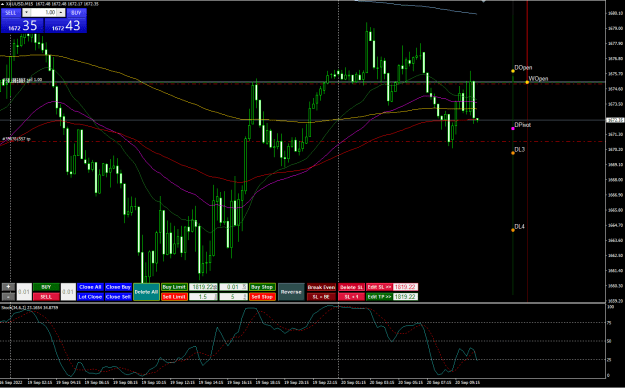Click the first 0.01 lot size box
Viewport: 625px width, 388px height.
coord(24,292)
